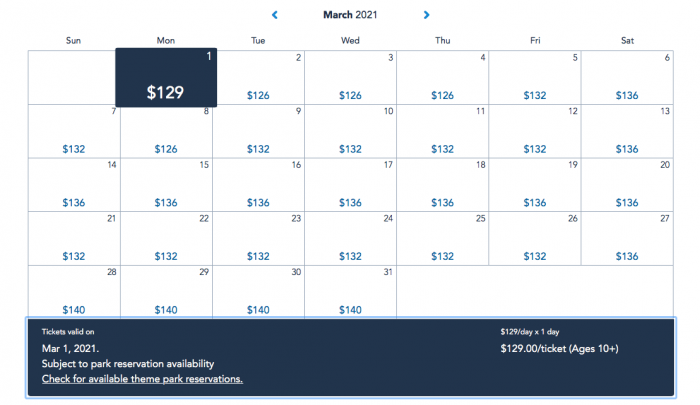The width and height of the screenshot is (700, 405).
Task: Open Check for available theme park reservations link
Action: coord(142,379)
